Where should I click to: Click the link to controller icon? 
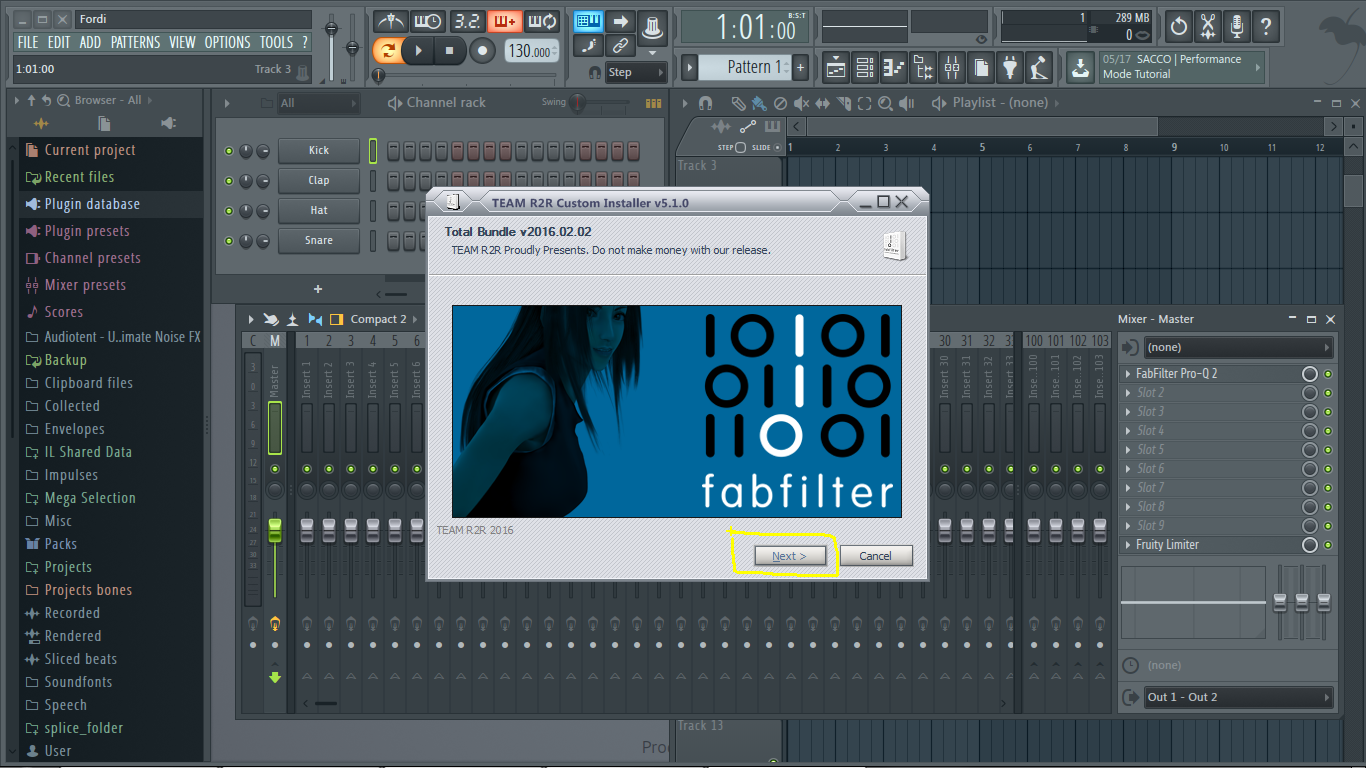tap(620, 45)
